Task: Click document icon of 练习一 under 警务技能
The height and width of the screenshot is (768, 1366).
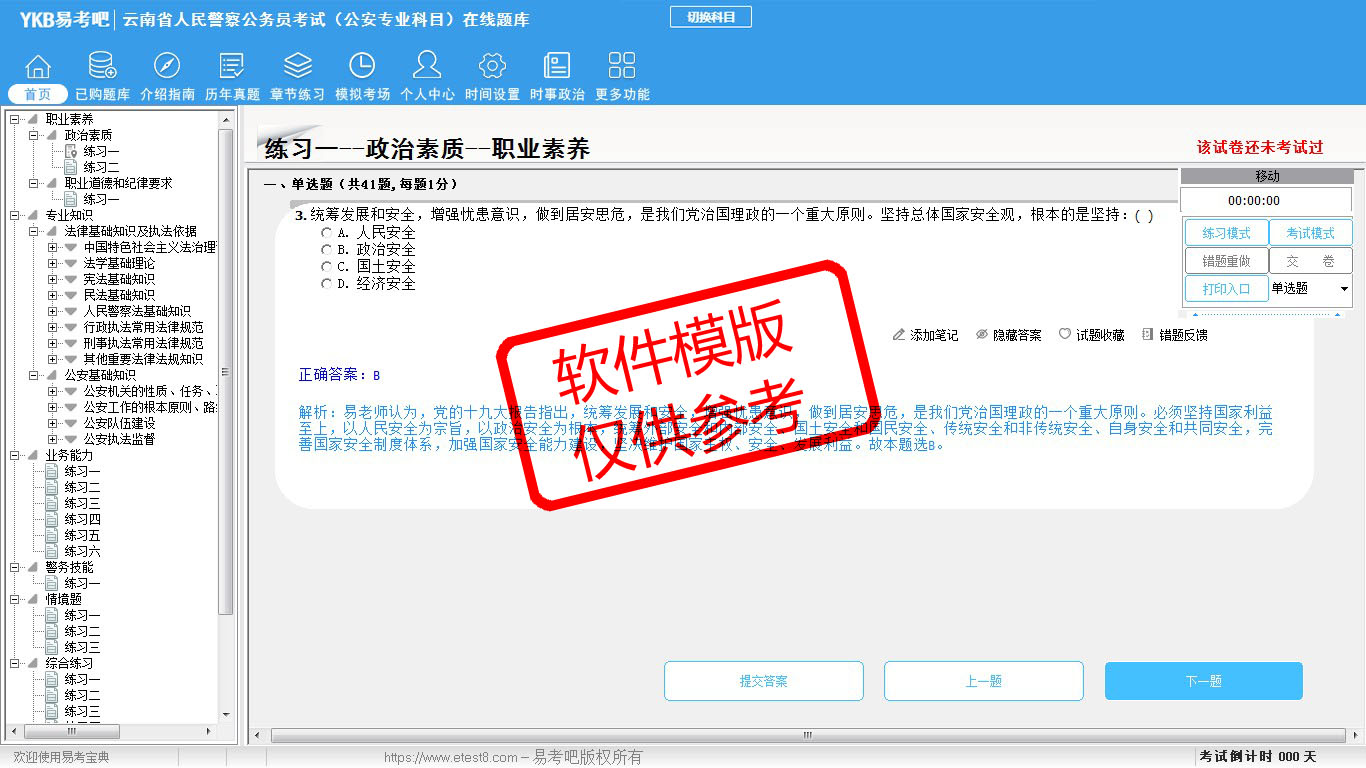Action: 52,583
